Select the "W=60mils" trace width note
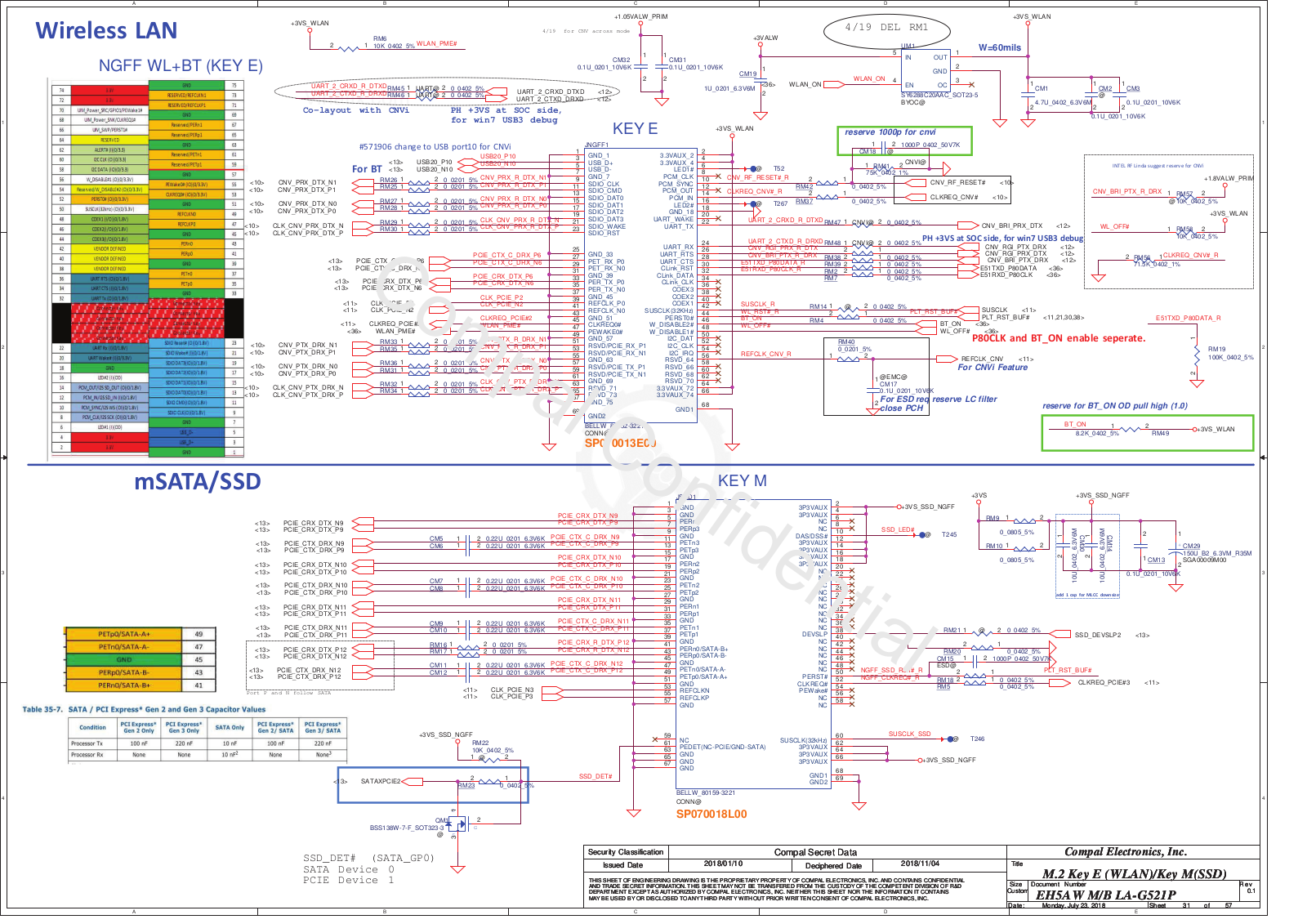 (x=1000, y=48)
